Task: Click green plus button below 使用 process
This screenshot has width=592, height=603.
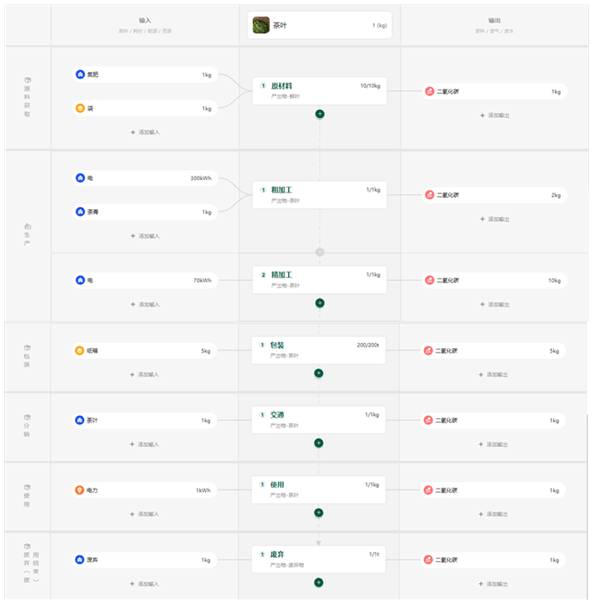Action: point(319,513)
